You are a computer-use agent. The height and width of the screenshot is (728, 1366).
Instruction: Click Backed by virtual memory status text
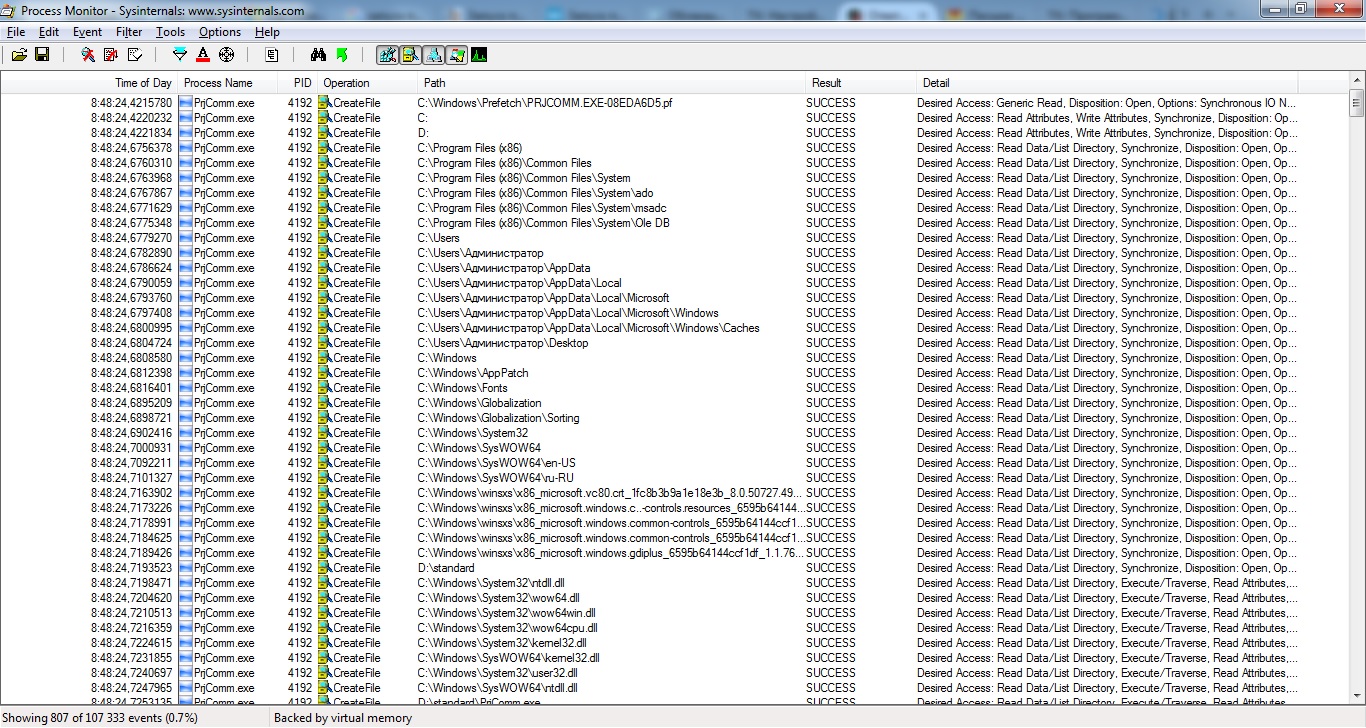point(343,718)
